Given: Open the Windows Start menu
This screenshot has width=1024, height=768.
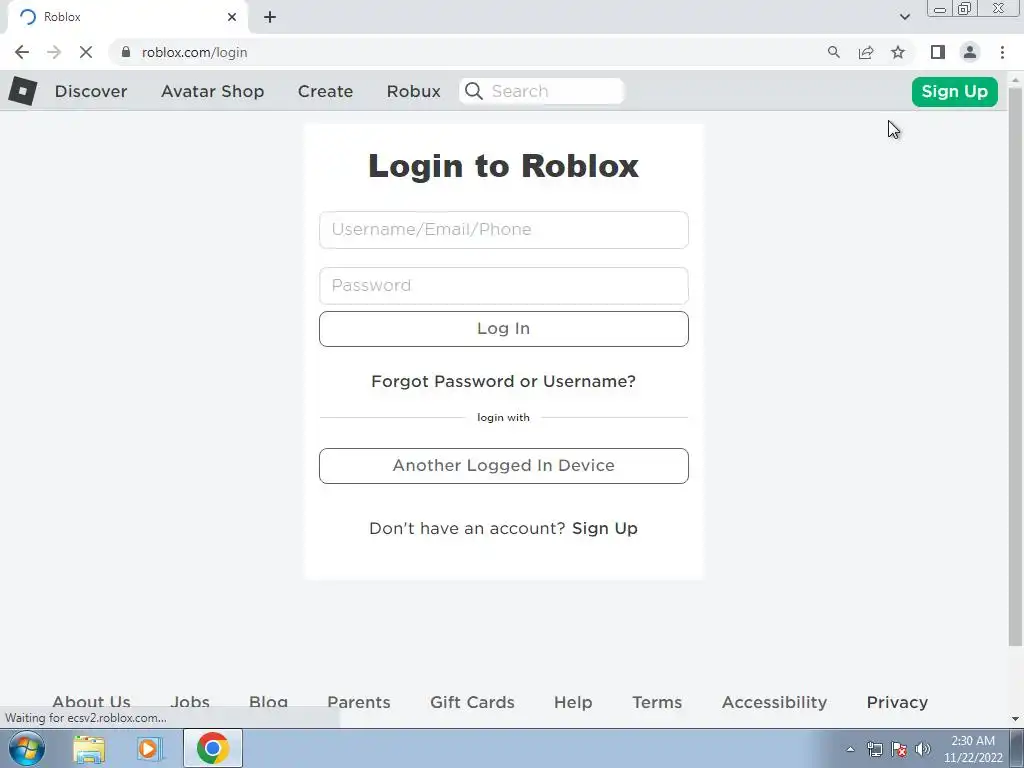Looking at the screenshot, I should coord(26,748).
